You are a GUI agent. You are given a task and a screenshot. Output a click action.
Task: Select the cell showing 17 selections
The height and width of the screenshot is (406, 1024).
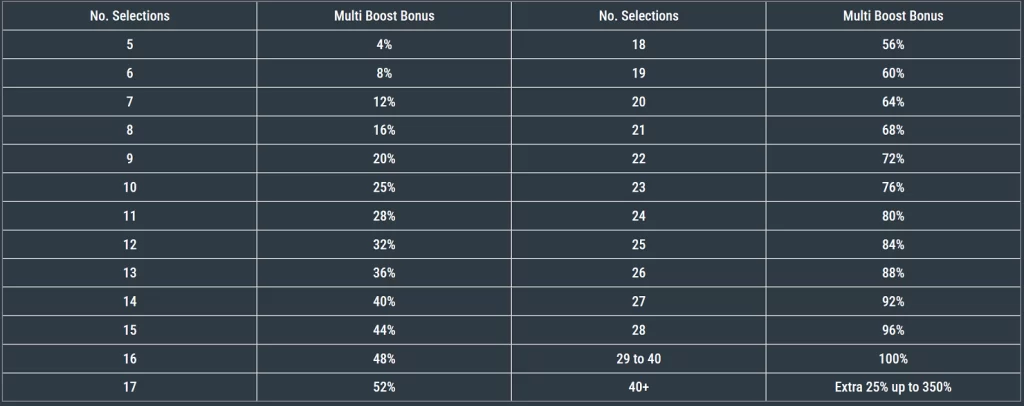[129, 387]
